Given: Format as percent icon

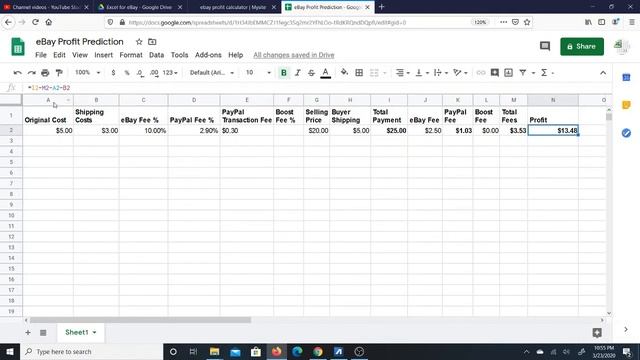Looking at the screenshot, I should coord(127,73).
